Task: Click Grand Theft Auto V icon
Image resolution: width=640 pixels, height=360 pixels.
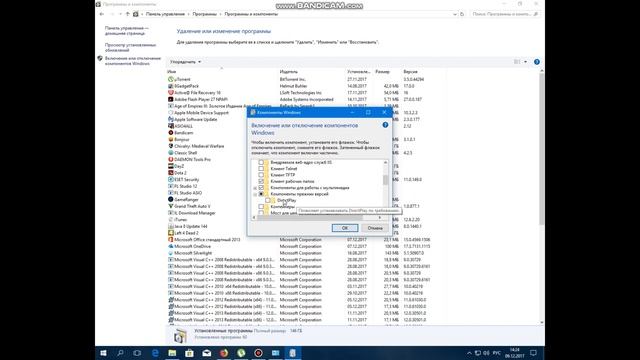Action: click(171, 206)
